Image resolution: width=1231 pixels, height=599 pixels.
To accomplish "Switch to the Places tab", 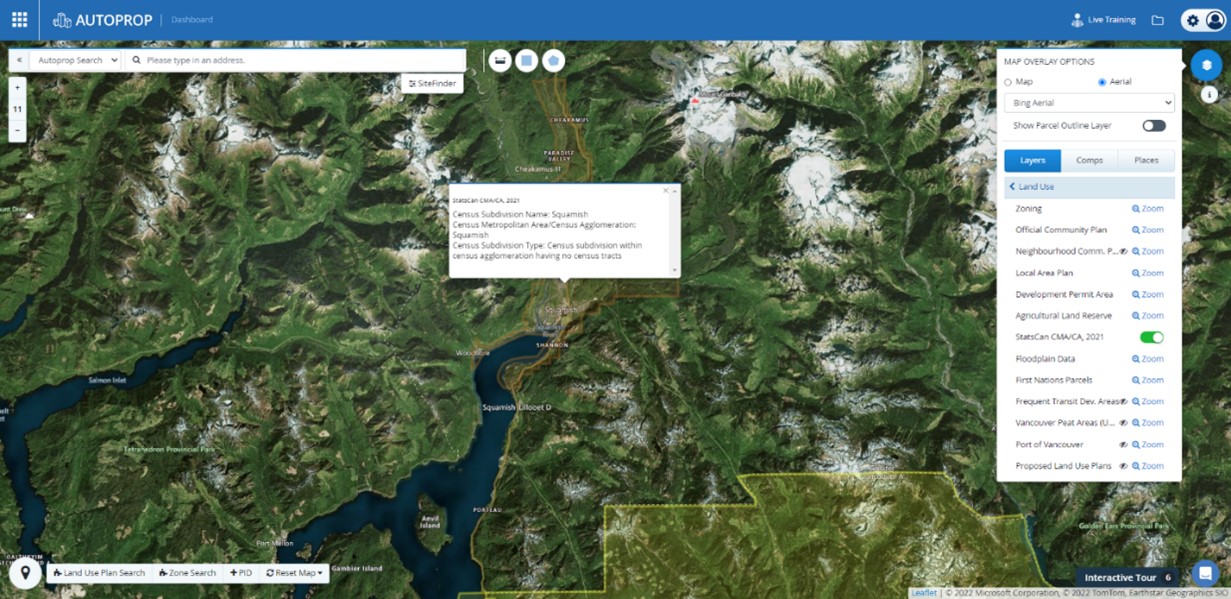I will [x=1146, y=160].
